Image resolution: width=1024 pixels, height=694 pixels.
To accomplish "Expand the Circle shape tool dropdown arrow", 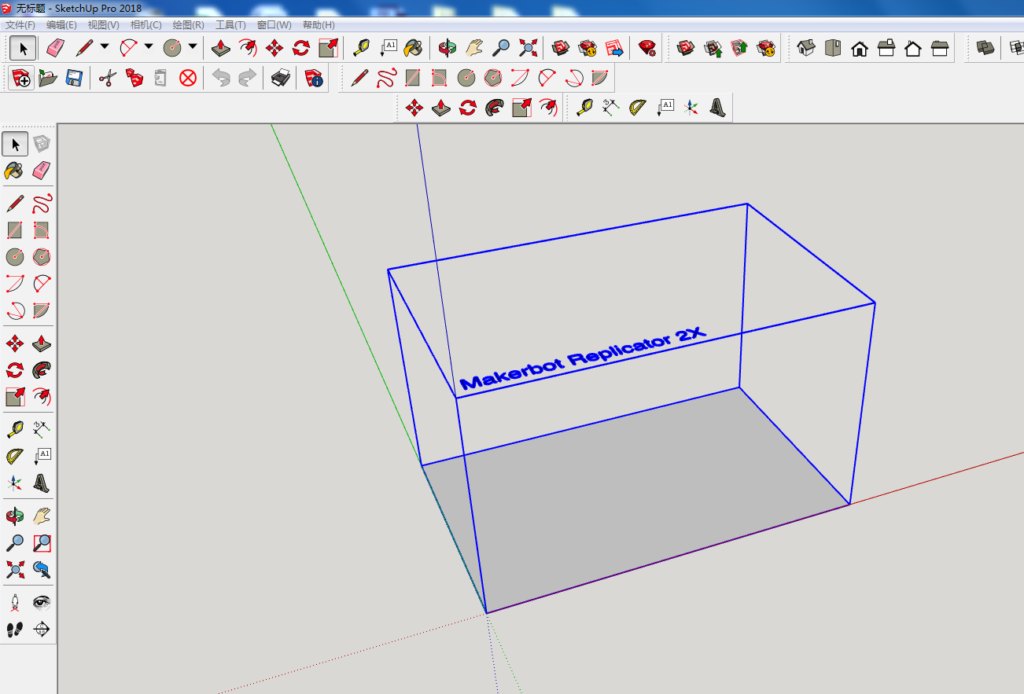I will [x=193, y=46].
